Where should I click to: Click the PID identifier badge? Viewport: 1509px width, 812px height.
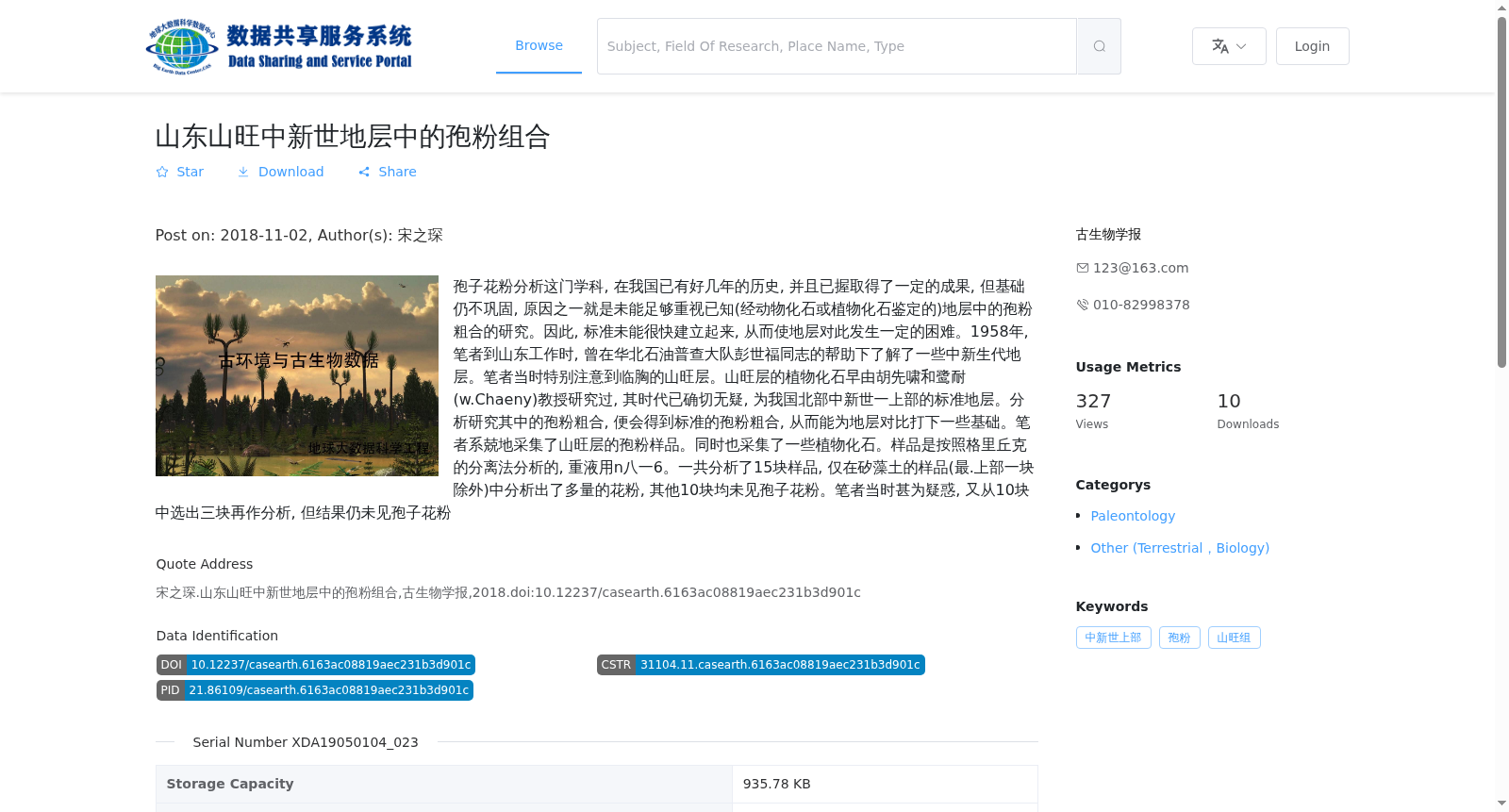[314, 690]
